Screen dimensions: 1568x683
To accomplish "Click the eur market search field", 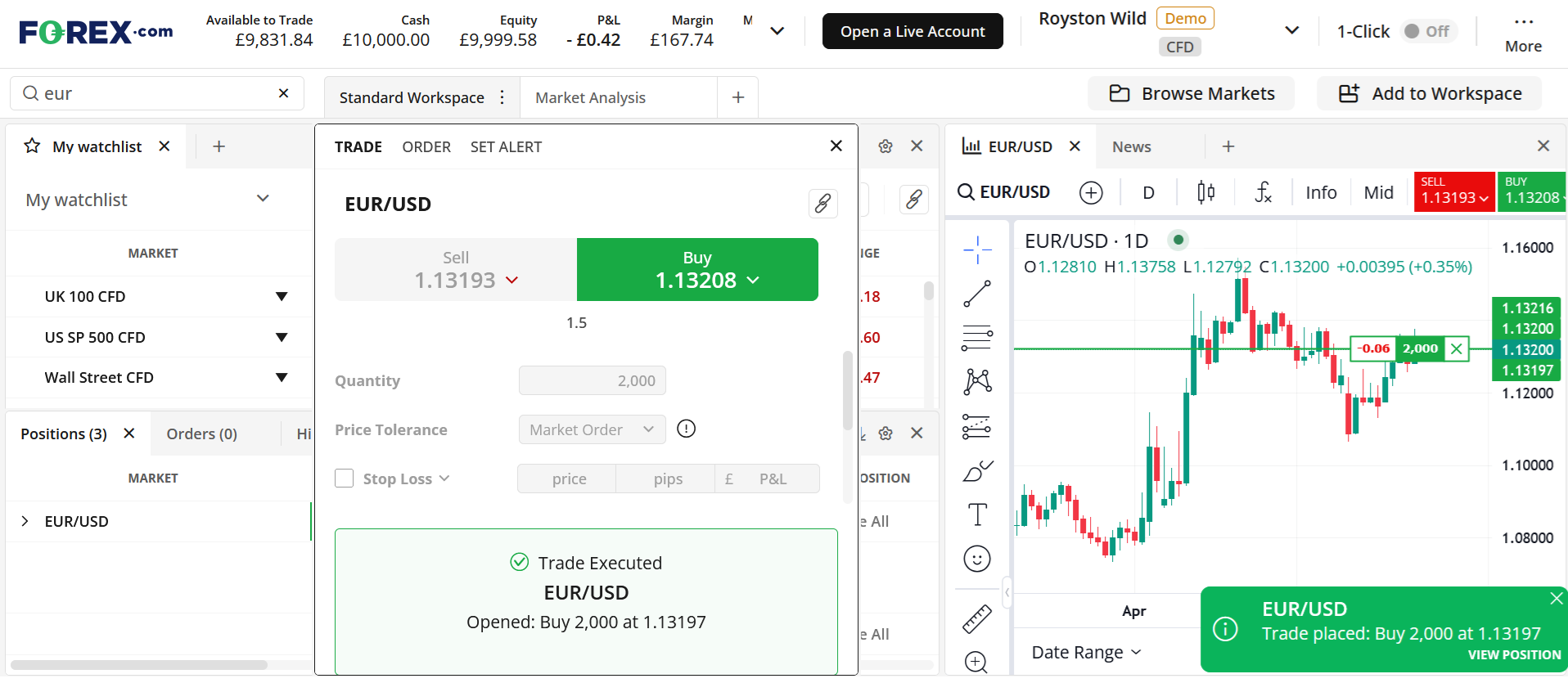I will (156, 93).
